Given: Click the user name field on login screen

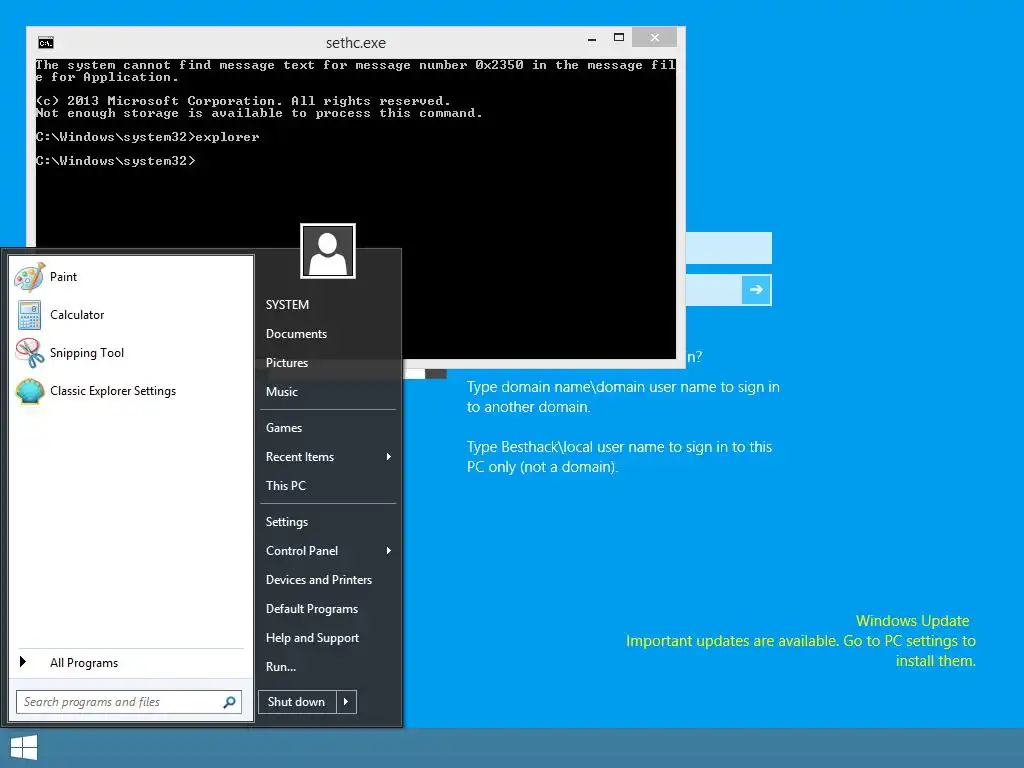Looking at the screenshot, I should (729, 248).
